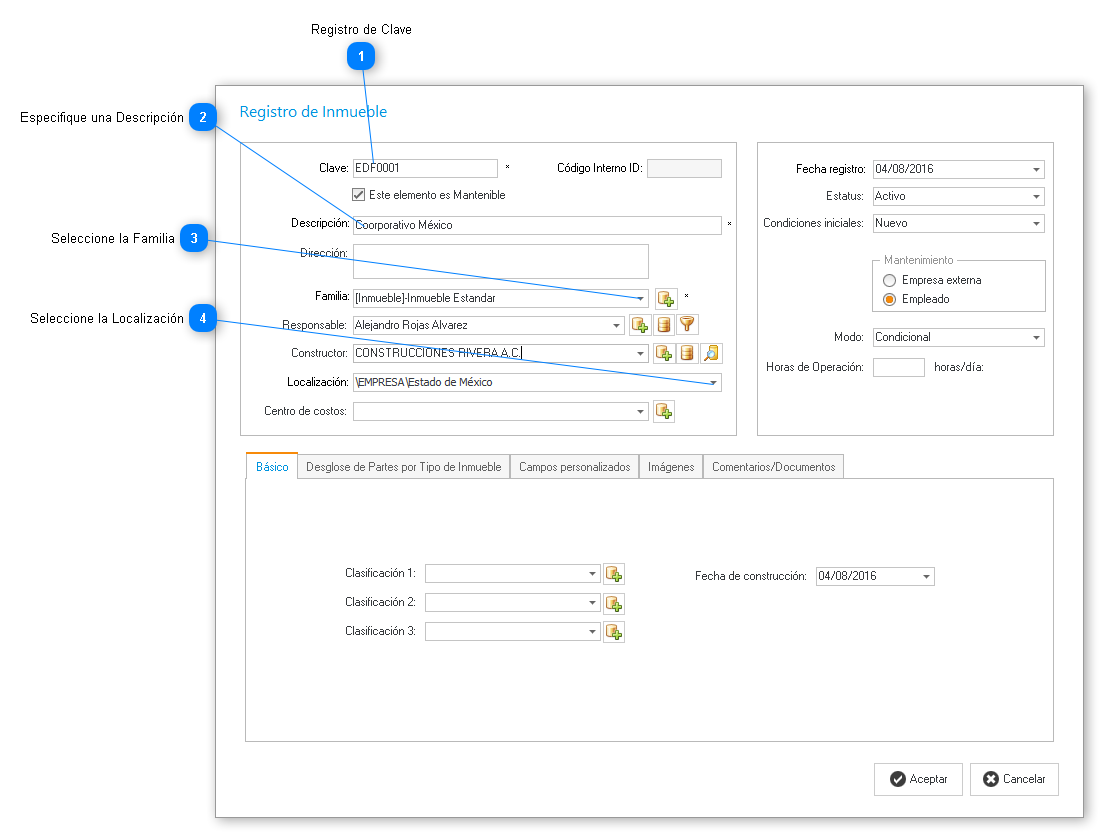Click the Cancelar button
Screen dimensions: 1103x836
pos(1014,779)
